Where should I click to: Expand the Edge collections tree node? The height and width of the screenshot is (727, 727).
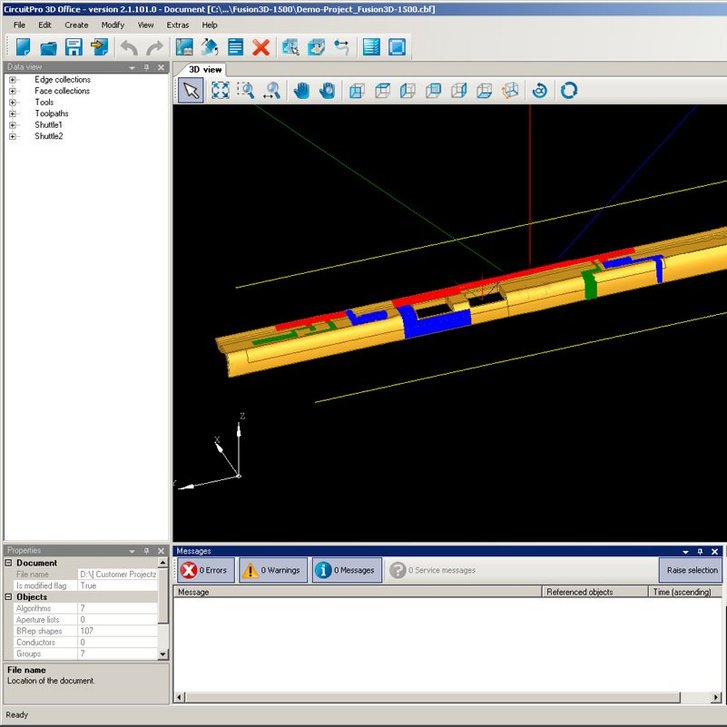[13, 80]
